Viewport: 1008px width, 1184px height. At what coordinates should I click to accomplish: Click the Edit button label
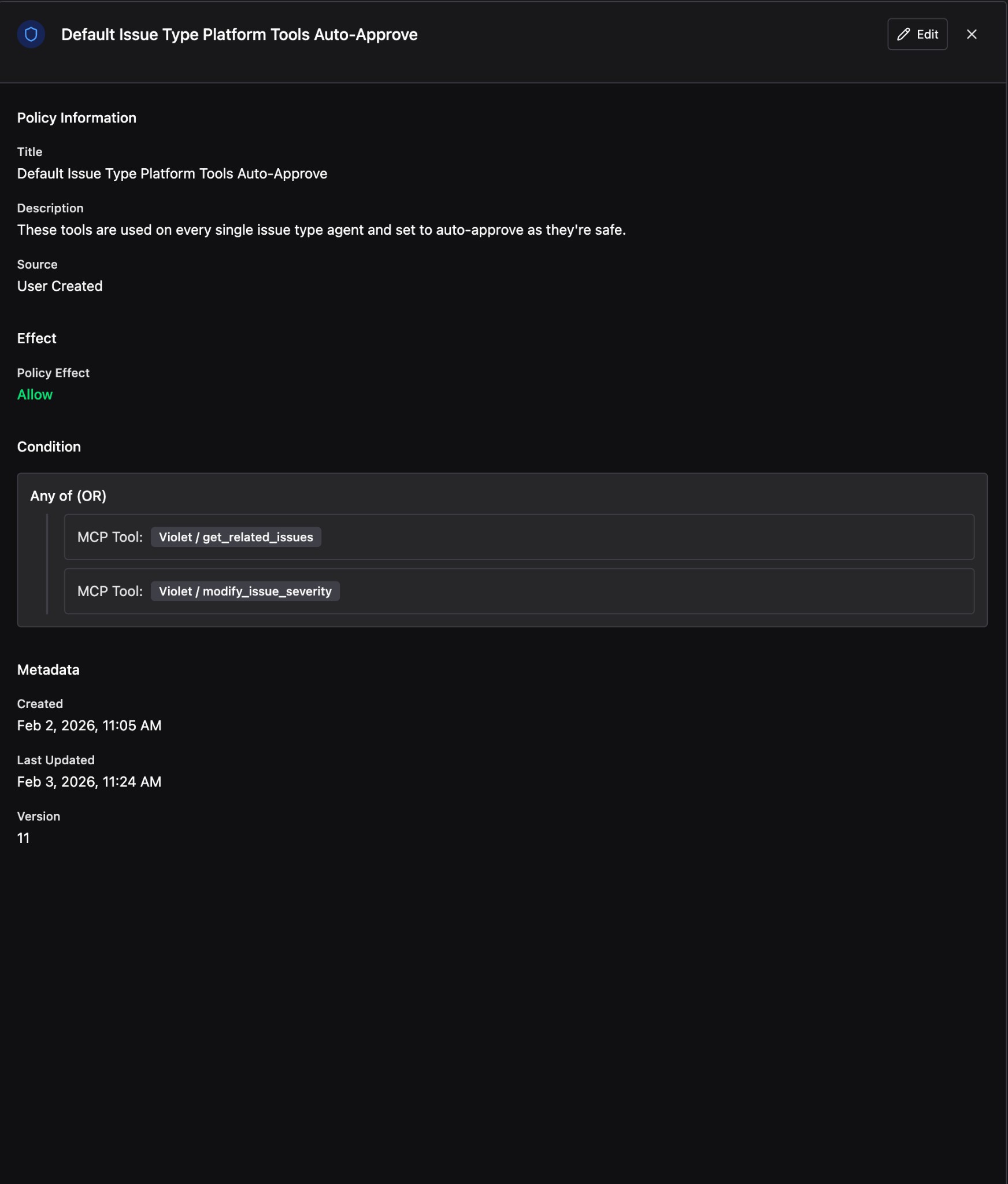pos(927,35)
